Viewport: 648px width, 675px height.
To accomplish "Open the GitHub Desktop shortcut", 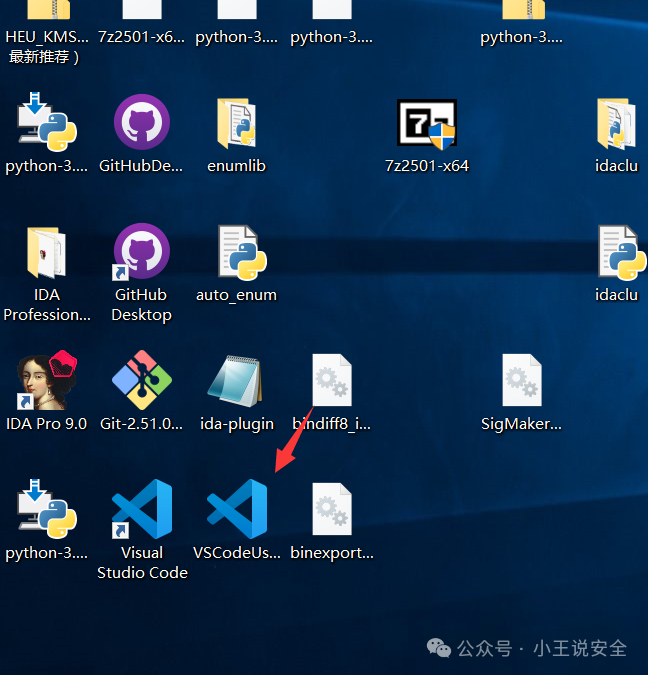I will pyautogui.click(x=142, y=251).
